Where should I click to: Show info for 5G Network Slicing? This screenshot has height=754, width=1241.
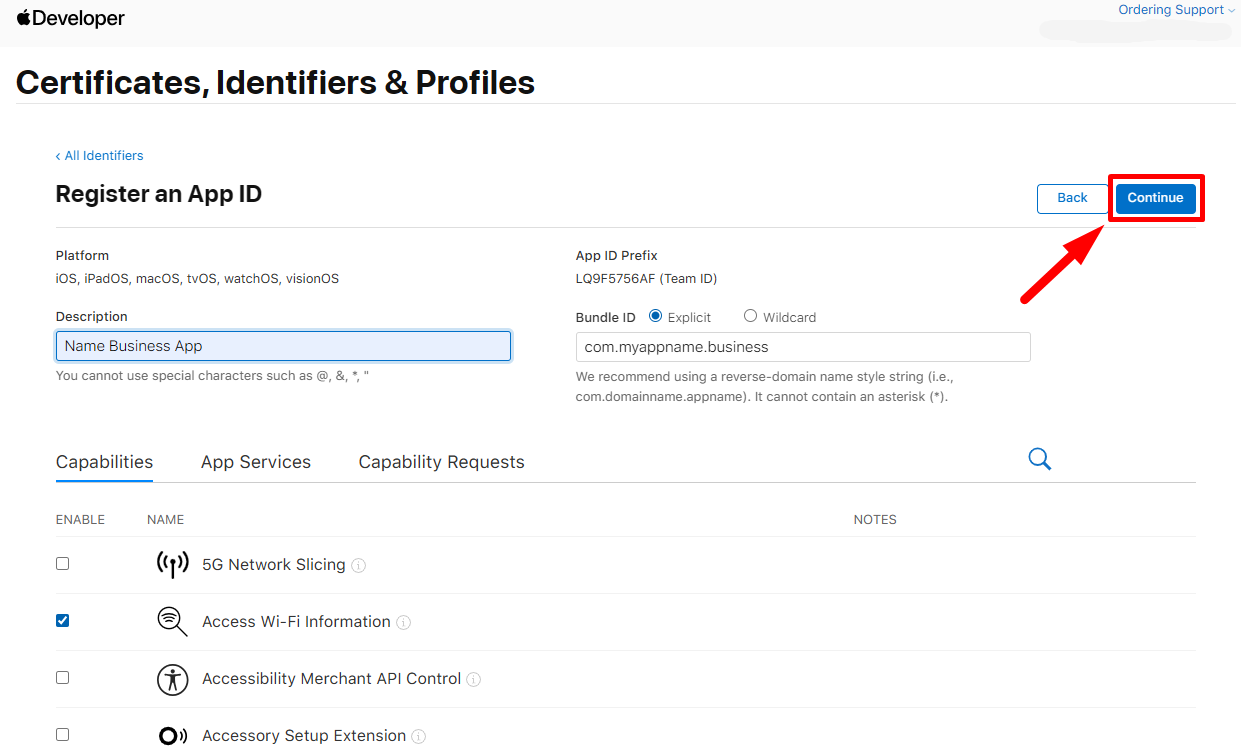click(x=359, y=565)
